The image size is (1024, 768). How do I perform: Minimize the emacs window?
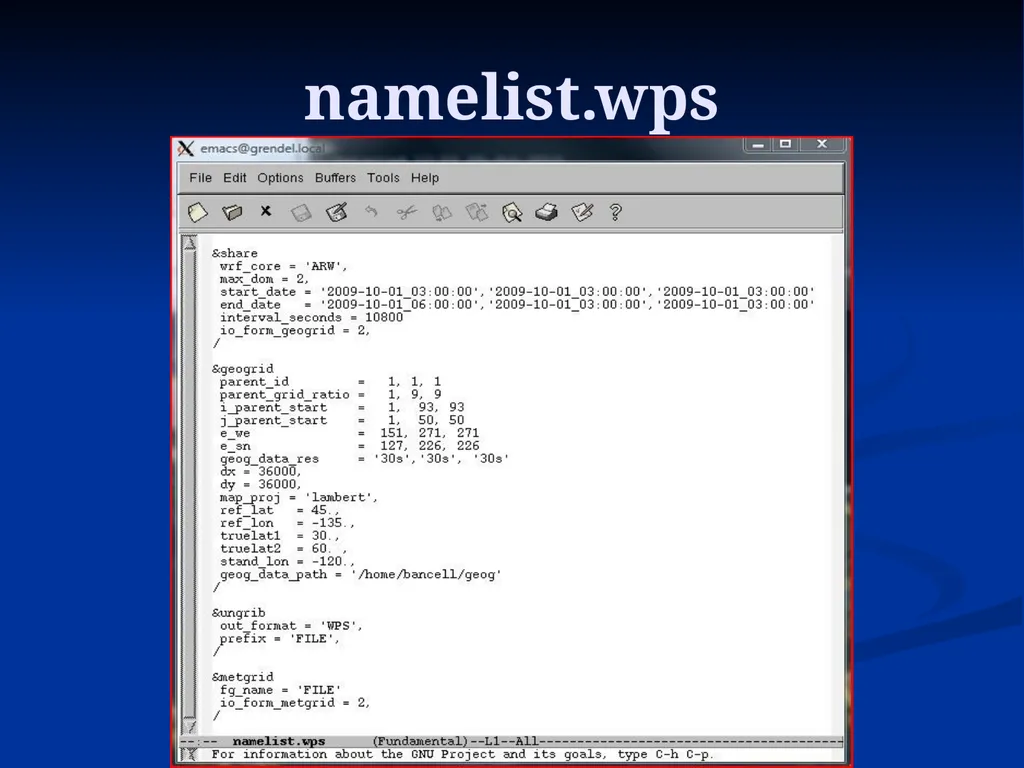click(x=758, y=144)
